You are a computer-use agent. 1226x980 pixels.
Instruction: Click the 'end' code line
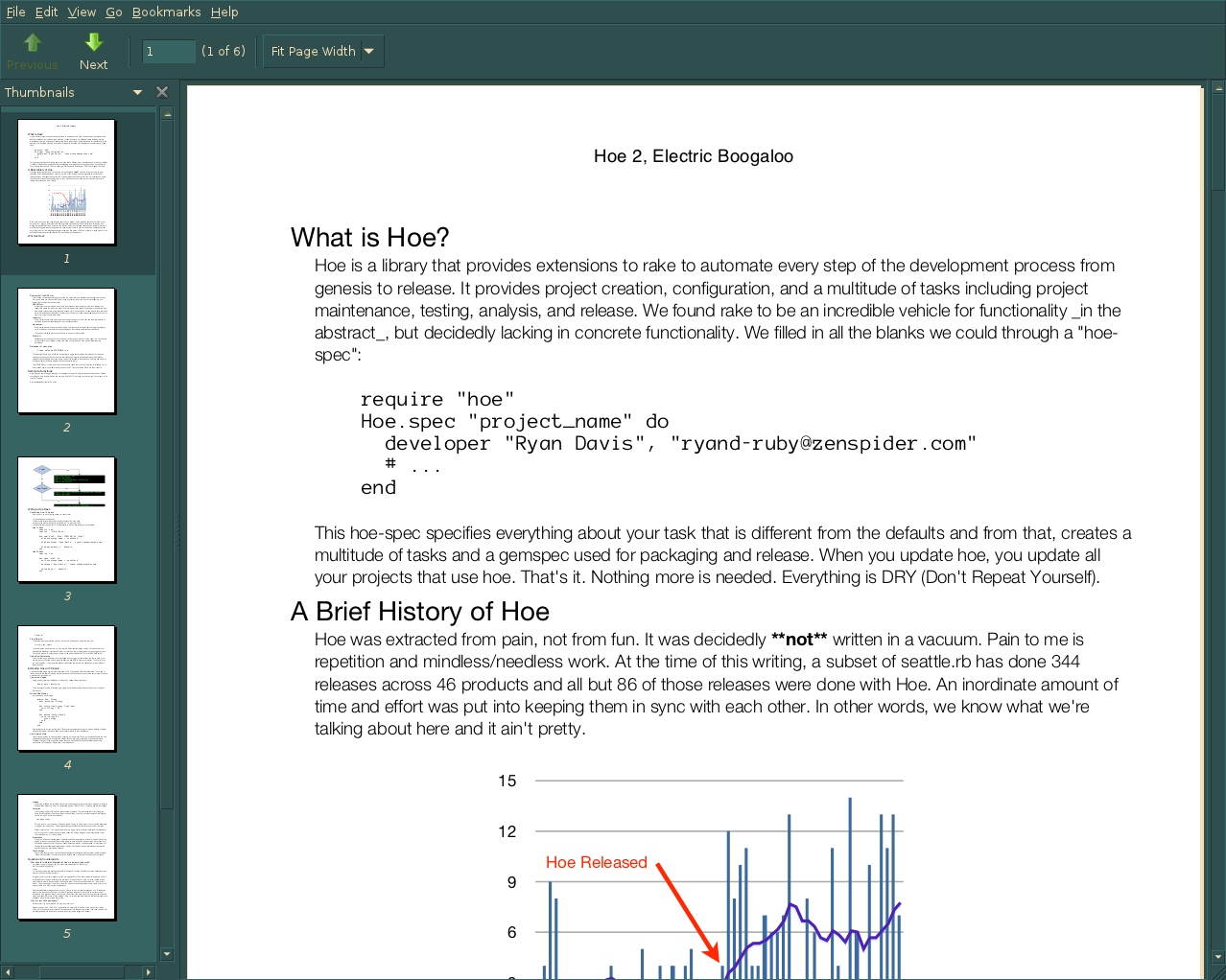[x=378, y=487]
